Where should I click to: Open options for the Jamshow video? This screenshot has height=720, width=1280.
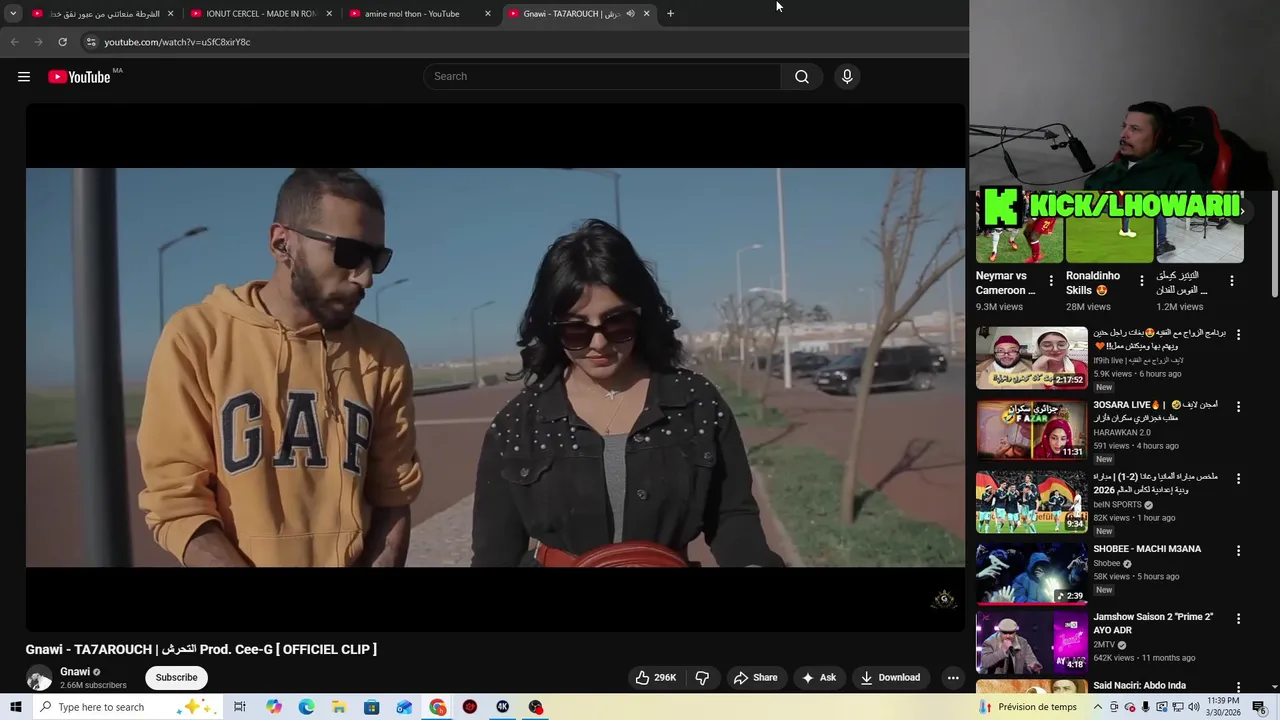coord(1238,619)
